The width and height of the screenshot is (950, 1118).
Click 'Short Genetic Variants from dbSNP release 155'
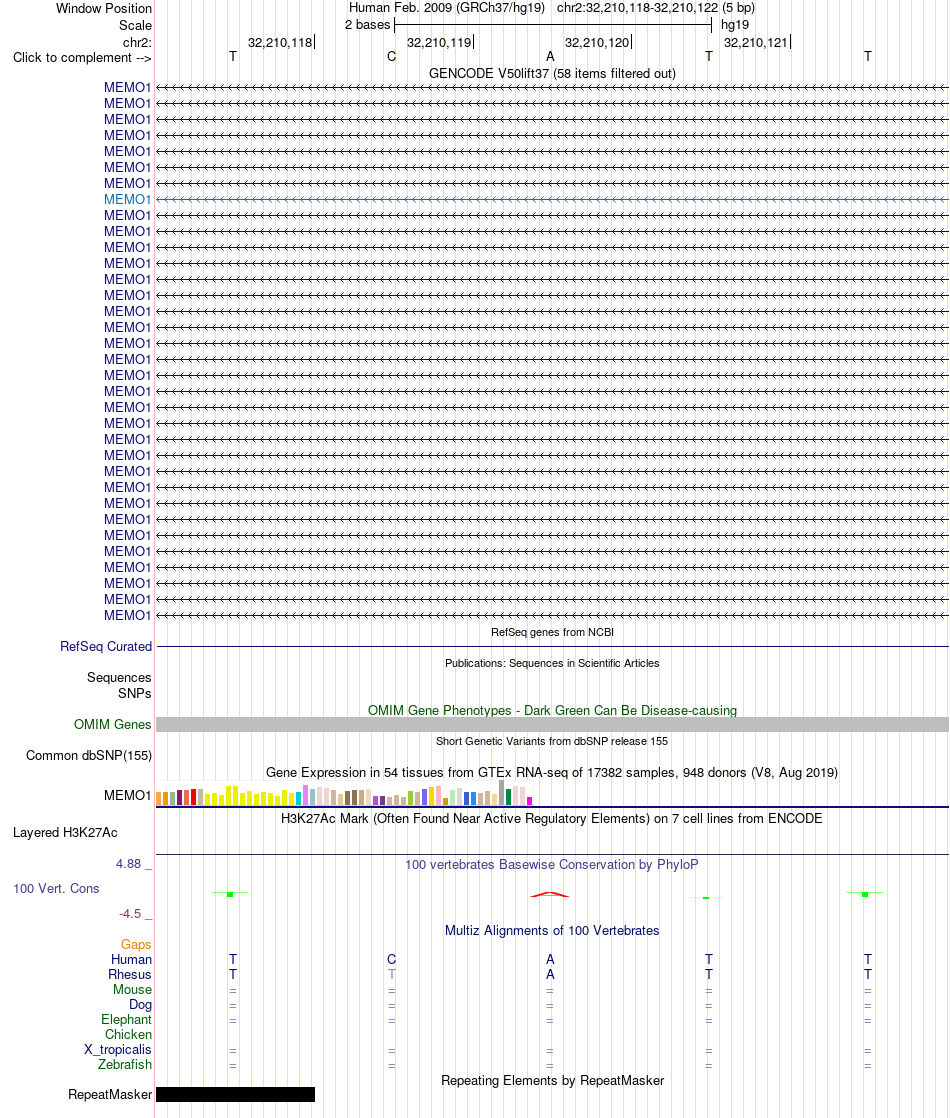click(x=552, y=742)
